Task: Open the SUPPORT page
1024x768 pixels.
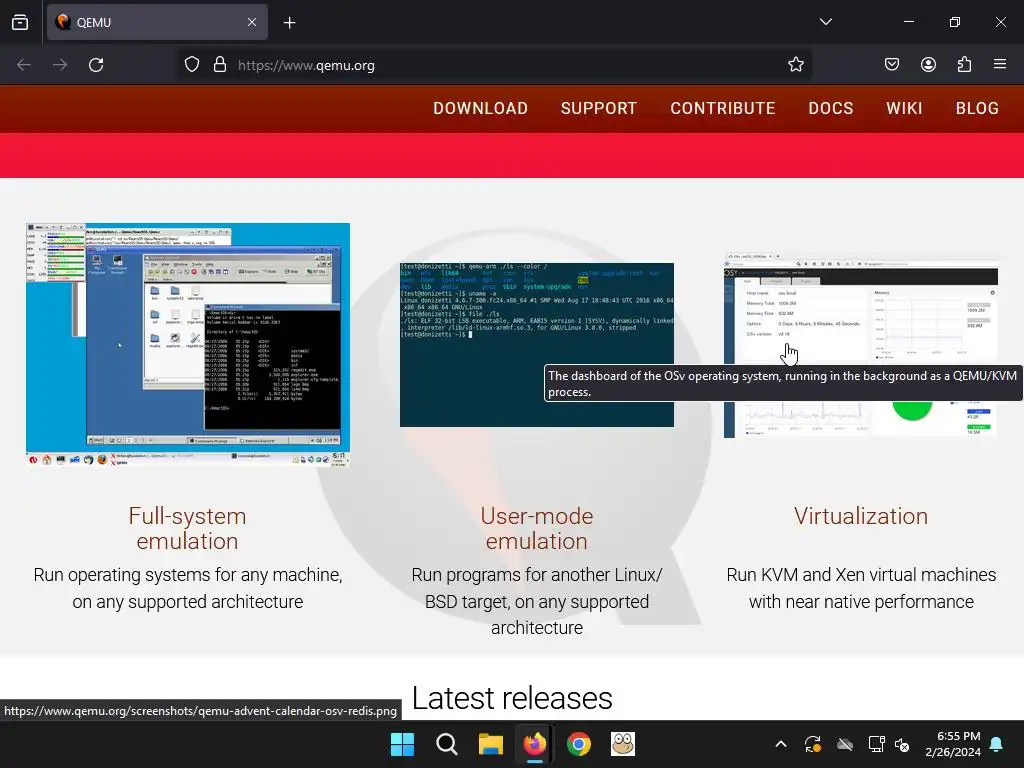Action: [599, 108]
